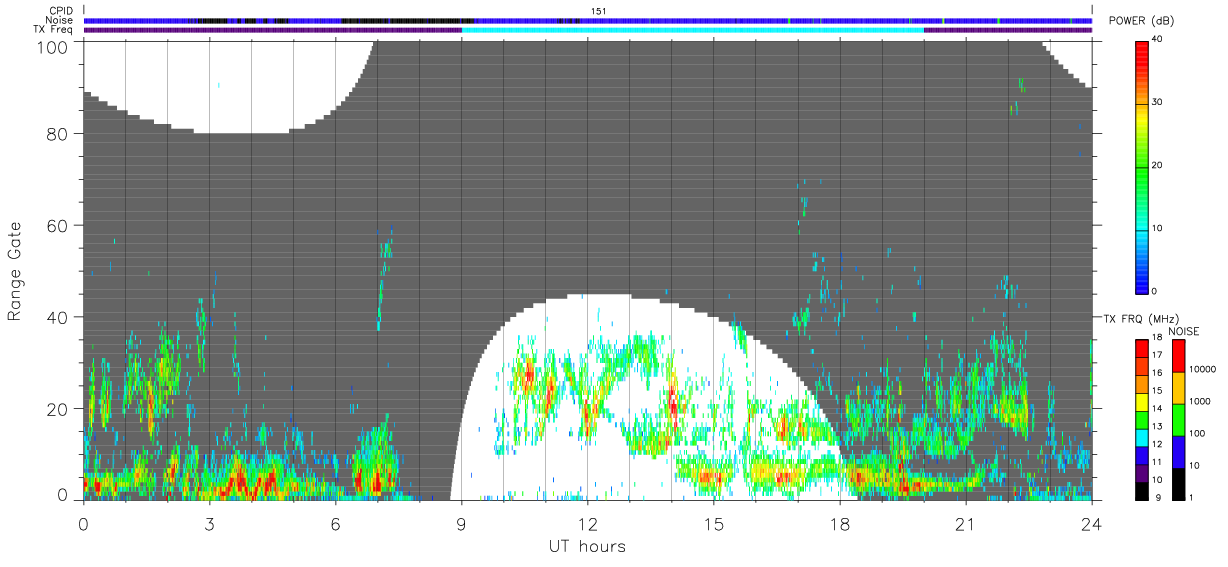Select the 24 tick on UT hours axis
Image resolution: width=1228 pixels, height=567 pixels.
tap(1092, 523)
